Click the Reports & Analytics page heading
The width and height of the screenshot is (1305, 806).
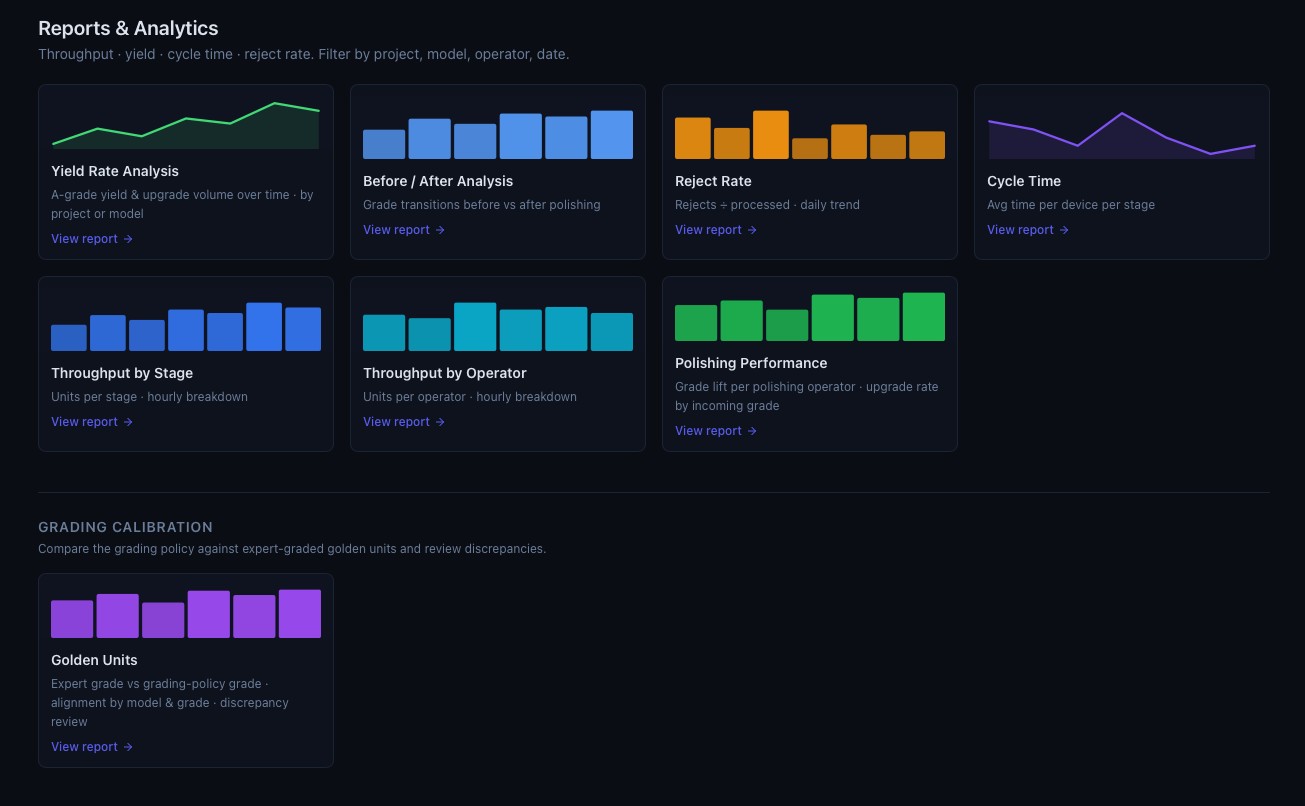tap(128, 29)
